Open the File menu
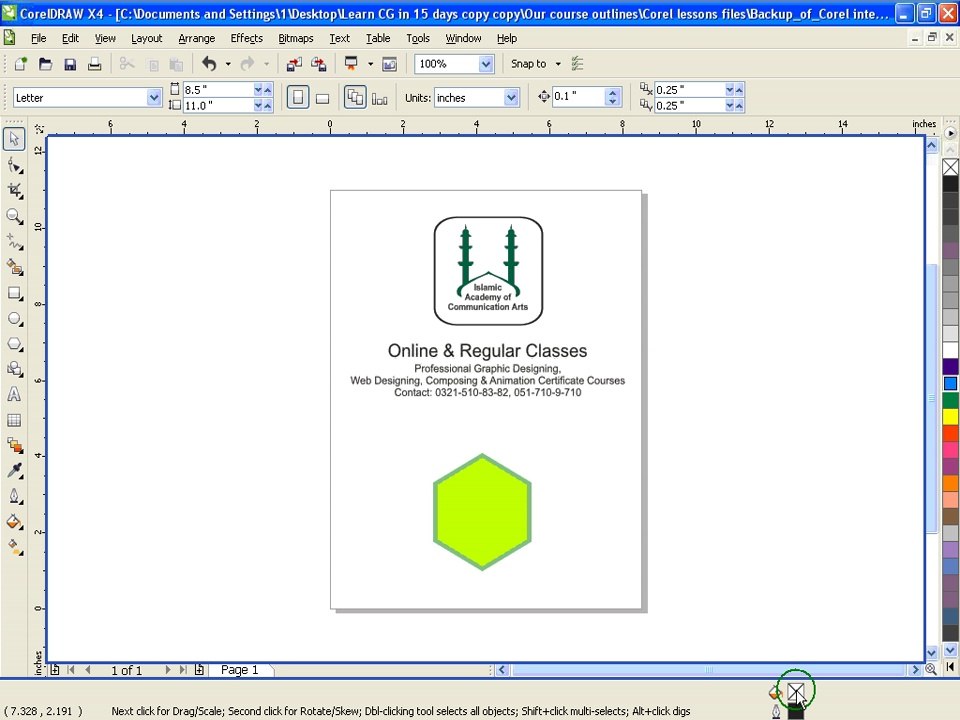Viewport: 960px width, 720px height. (39, 38)
